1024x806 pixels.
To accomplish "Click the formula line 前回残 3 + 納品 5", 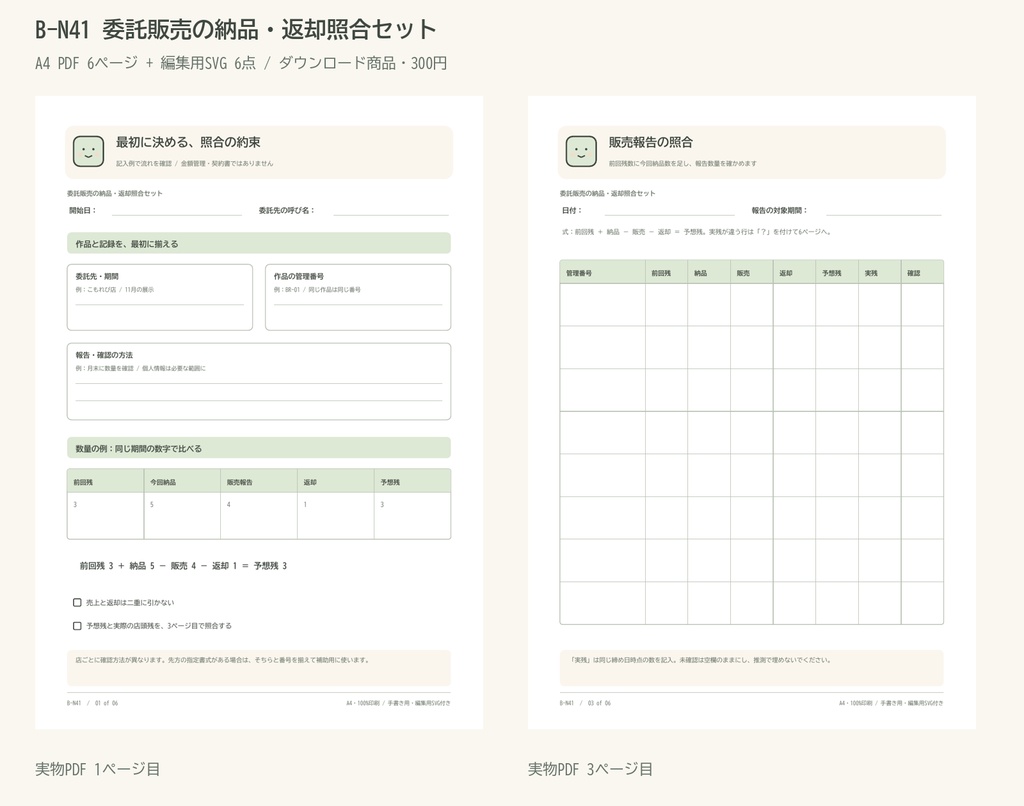I will pos(183,566).
